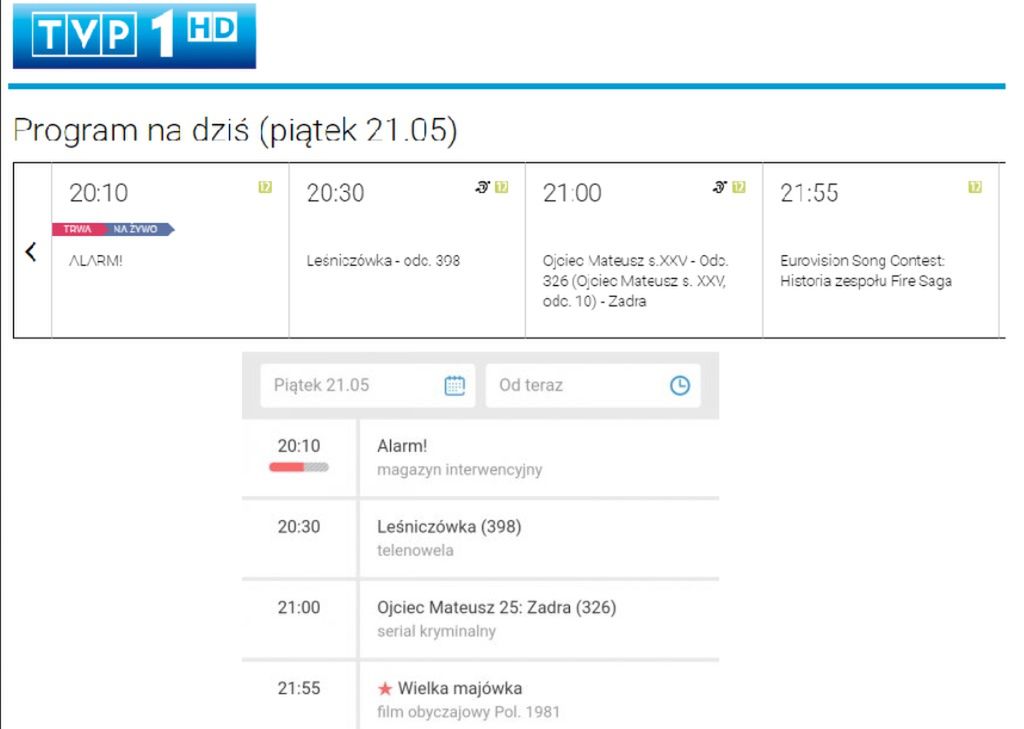Click the TVP 1 HD logo
The height and width of the screenshot is (729, 1024).
[x=135, y=35]
